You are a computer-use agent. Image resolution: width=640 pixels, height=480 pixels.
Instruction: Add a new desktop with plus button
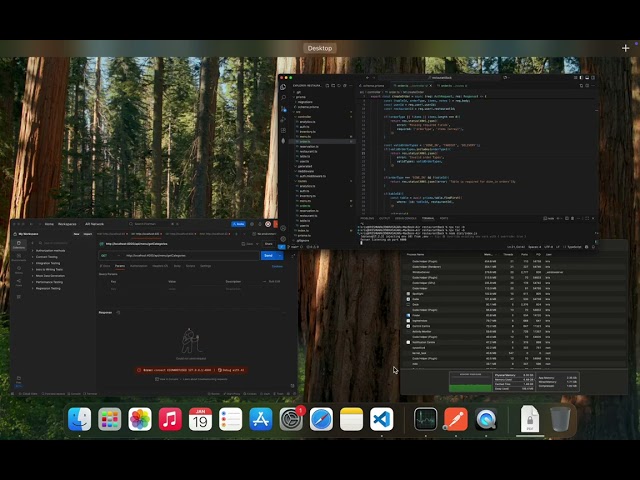[626, 47]
